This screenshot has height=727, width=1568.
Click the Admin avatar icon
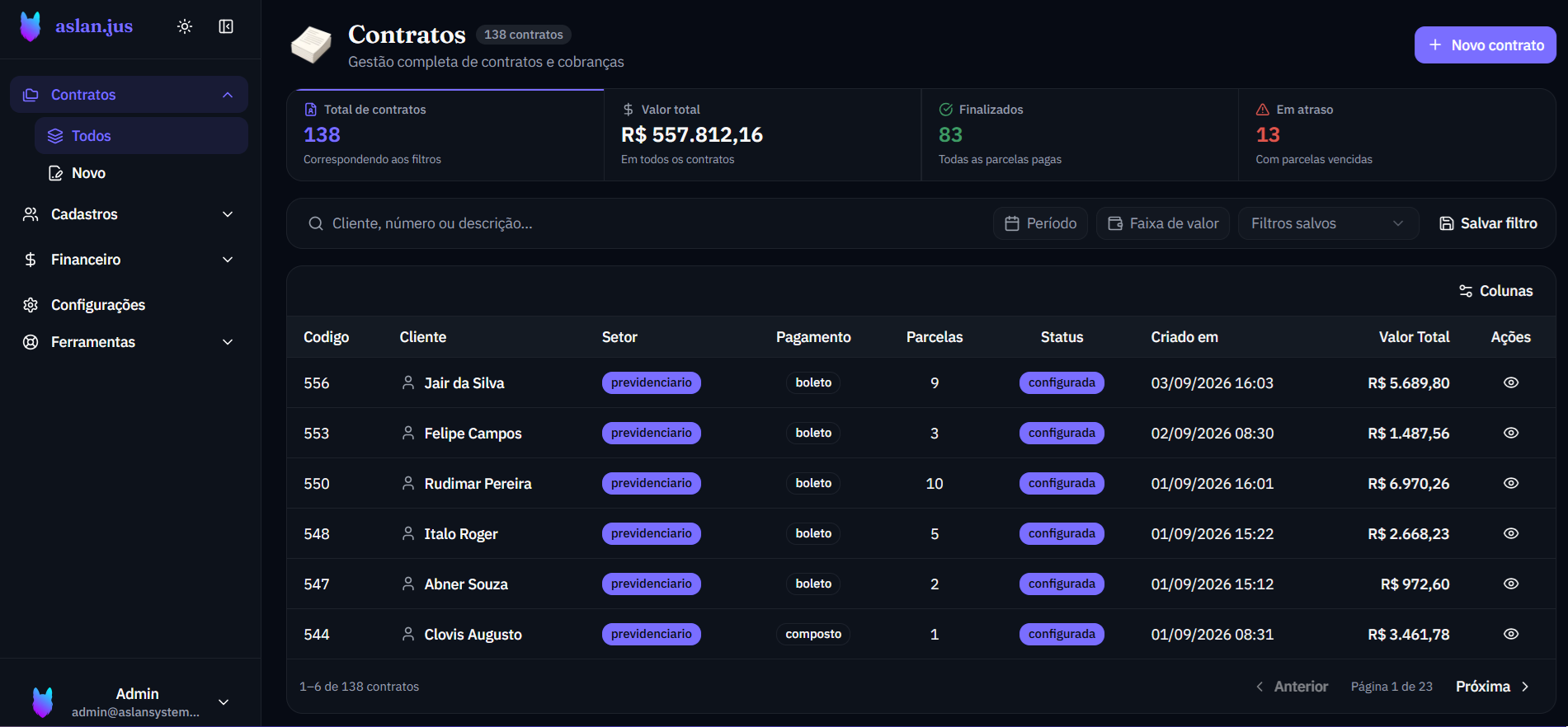(x=43, y=702)
